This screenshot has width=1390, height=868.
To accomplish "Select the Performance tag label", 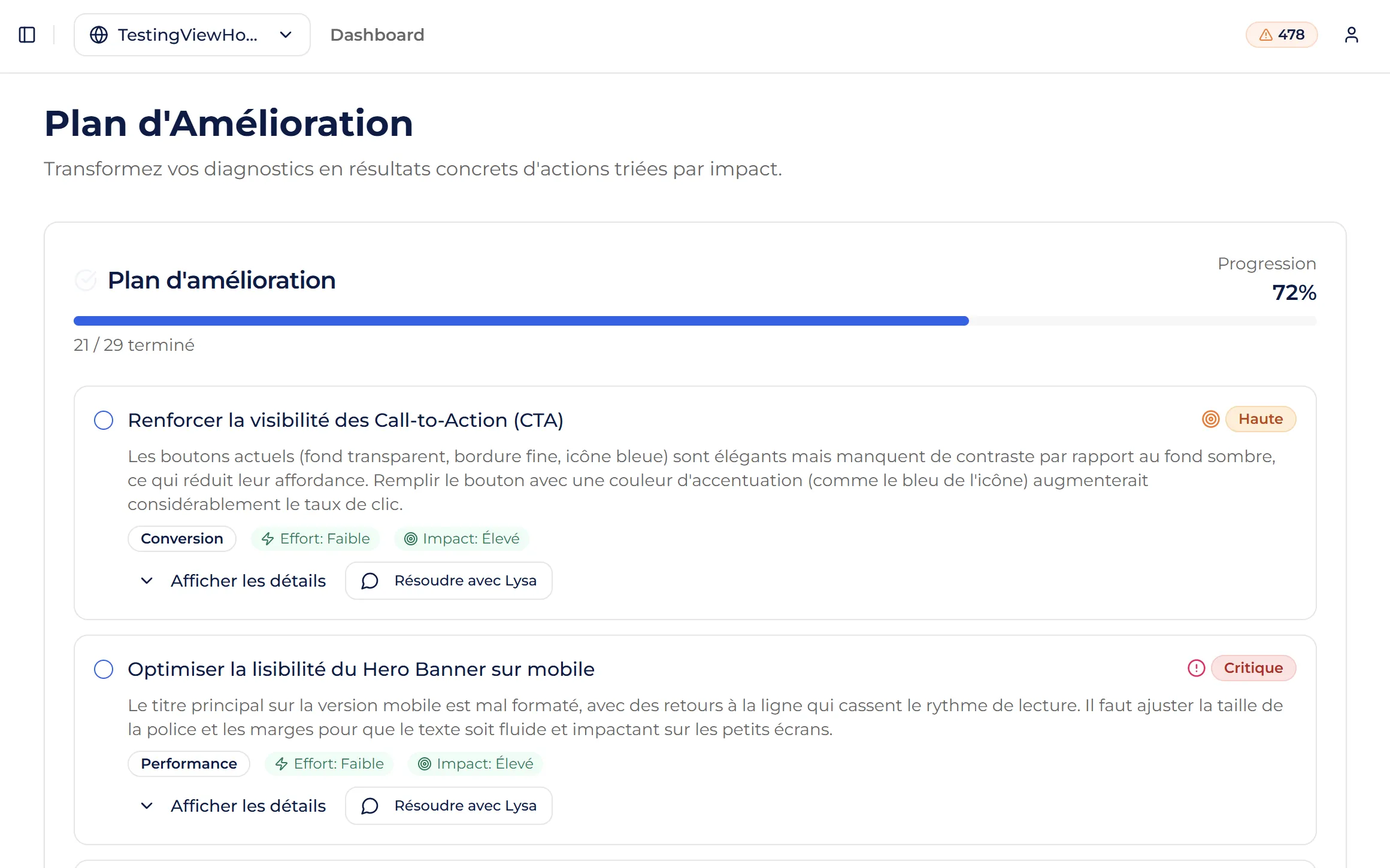I will click(x=189, y=763).
